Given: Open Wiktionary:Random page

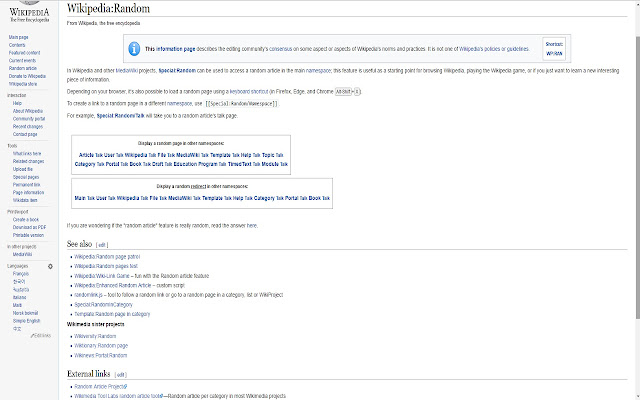Looking at the screenshot, I should [101, 346].
